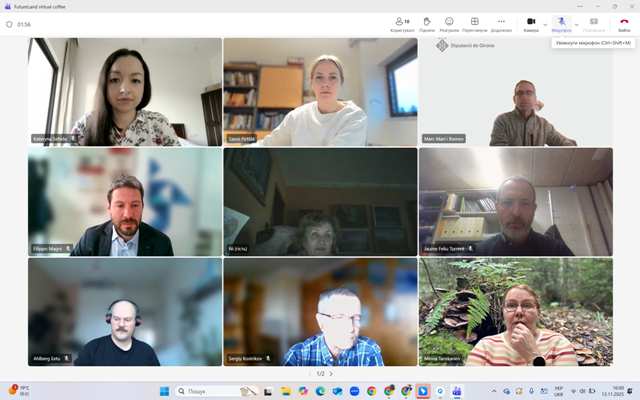Unmute the microphone
The width and height of the screenshot is (640, 400).
tap(561, 22)
